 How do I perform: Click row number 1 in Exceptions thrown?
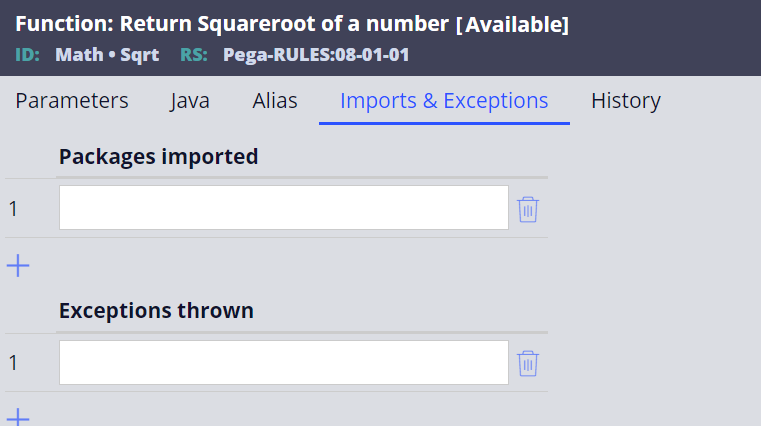[13, 363]
